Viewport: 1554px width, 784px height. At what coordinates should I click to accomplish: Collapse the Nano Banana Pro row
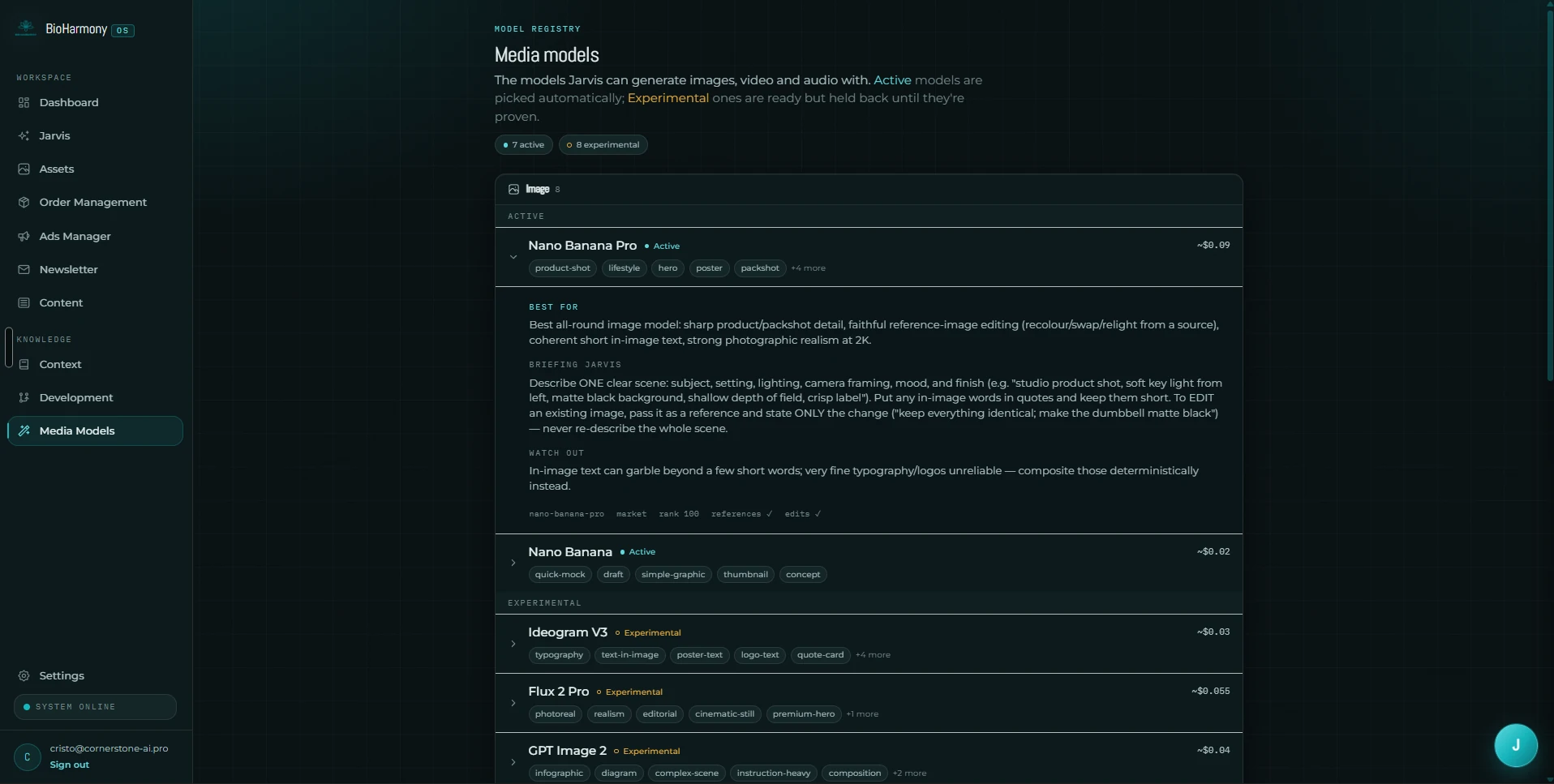(x=513, y=257)
